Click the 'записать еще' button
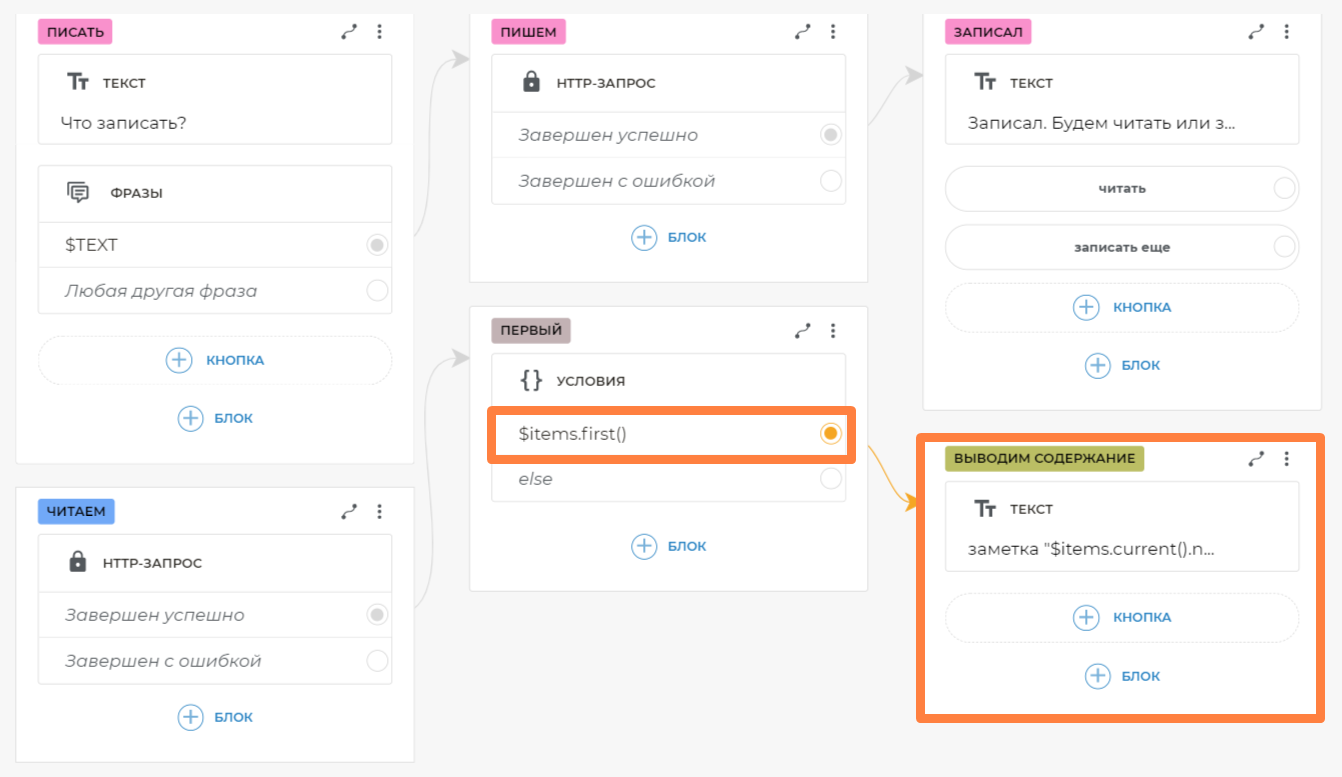1342x777 pixels. [x=1121, y=247]
